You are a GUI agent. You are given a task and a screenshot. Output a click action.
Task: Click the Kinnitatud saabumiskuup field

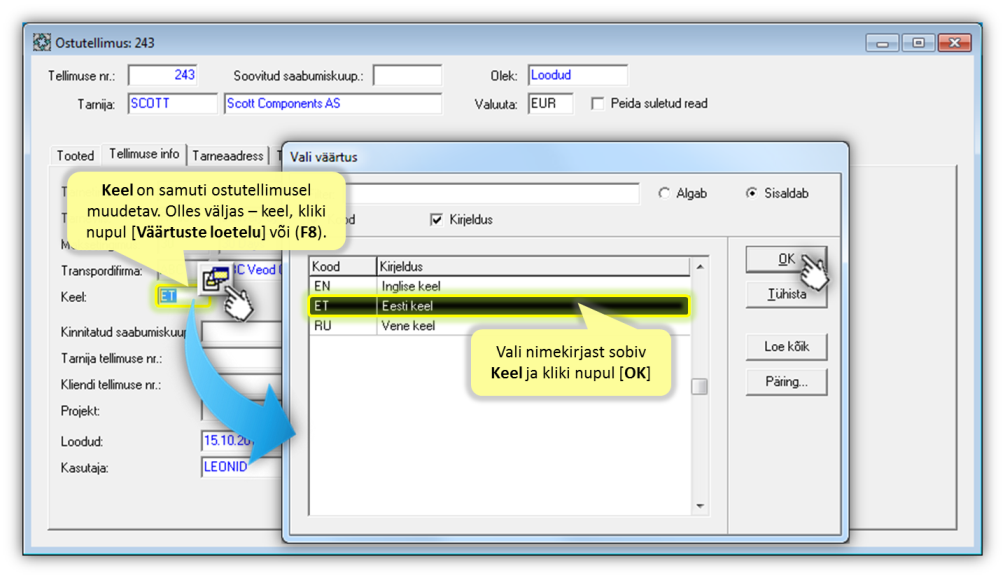(241, 332)
